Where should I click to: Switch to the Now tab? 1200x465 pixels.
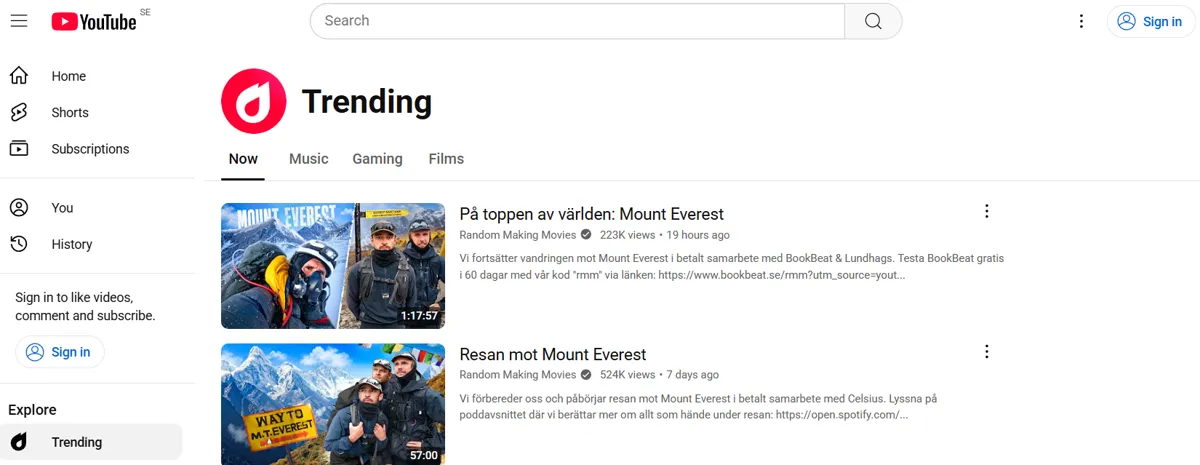coord(243,159)
